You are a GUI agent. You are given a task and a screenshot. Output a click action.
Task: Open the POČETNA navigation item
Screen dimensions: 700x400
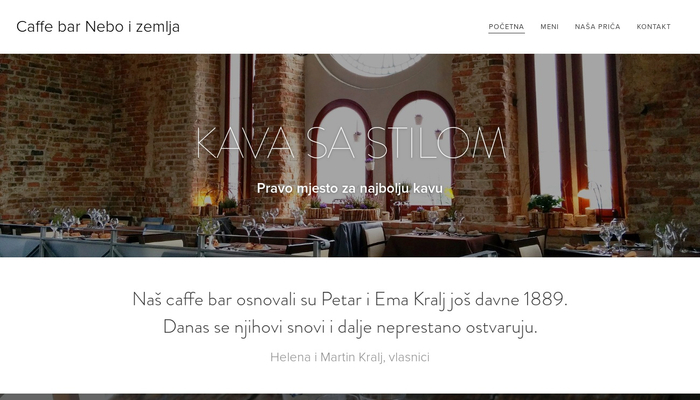pos(506,27)
